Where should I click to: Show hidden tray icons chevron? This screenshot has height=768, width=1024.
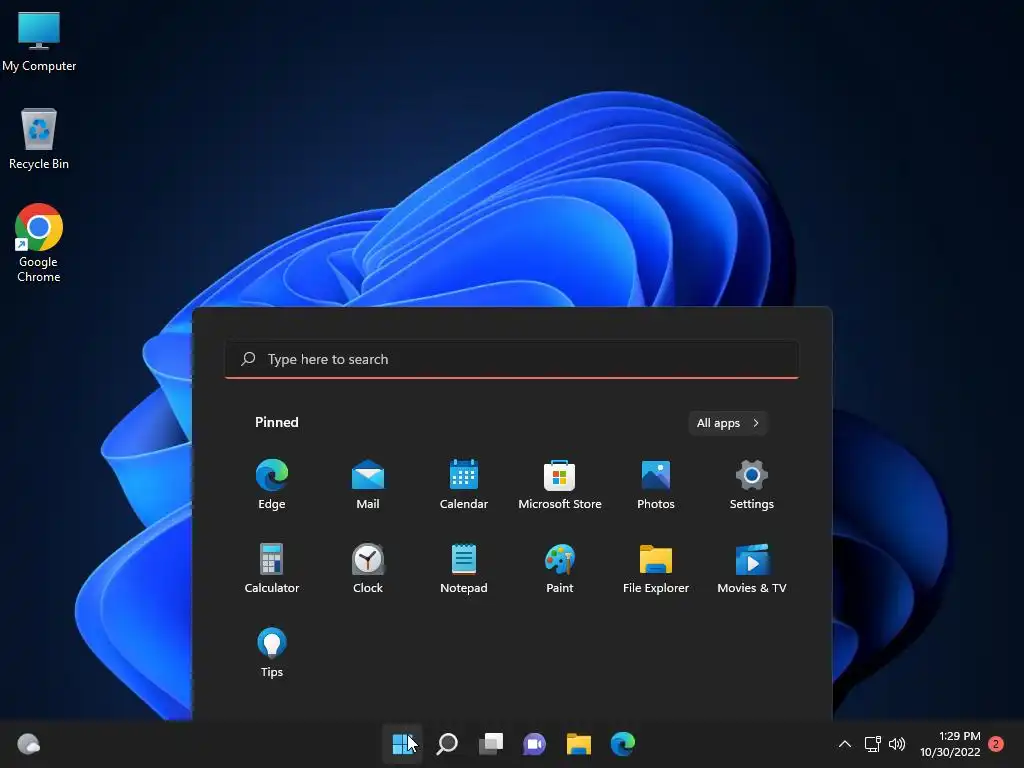coord(844,744)
